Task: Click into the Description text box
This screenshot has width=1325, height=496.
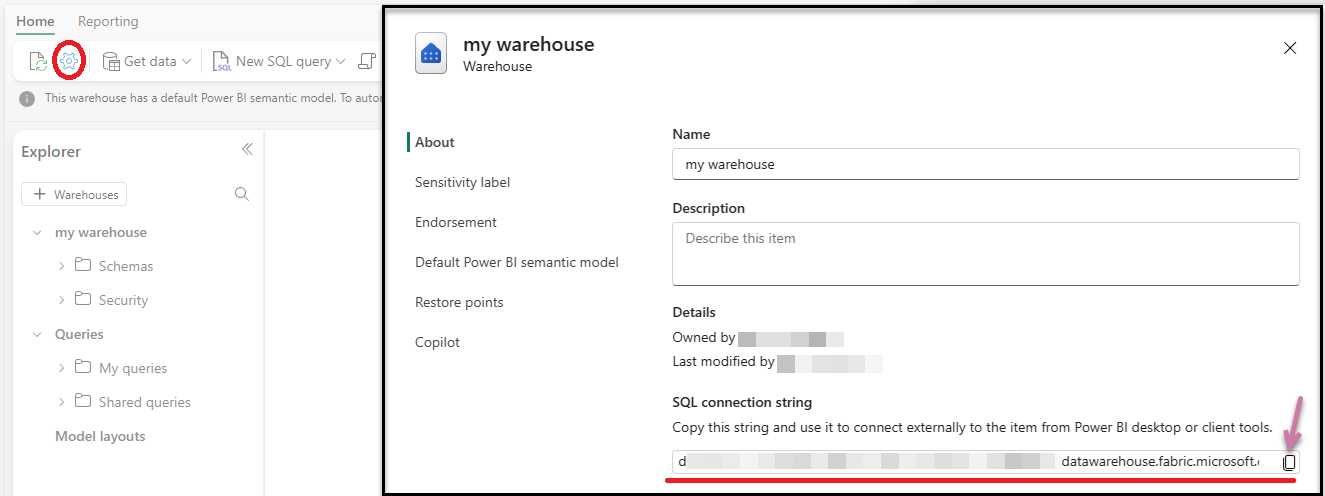Action: tap(985, 254)
